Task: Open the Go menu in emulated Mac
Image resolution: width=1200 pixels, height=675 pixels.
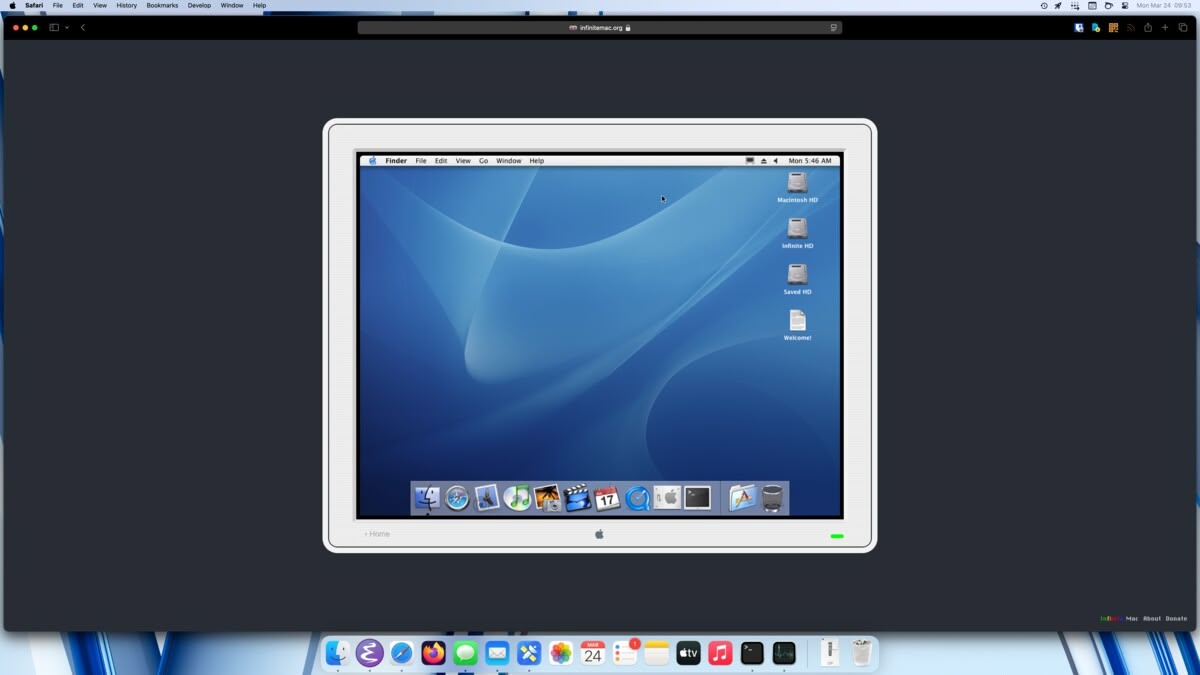Action: pos(483,161)
